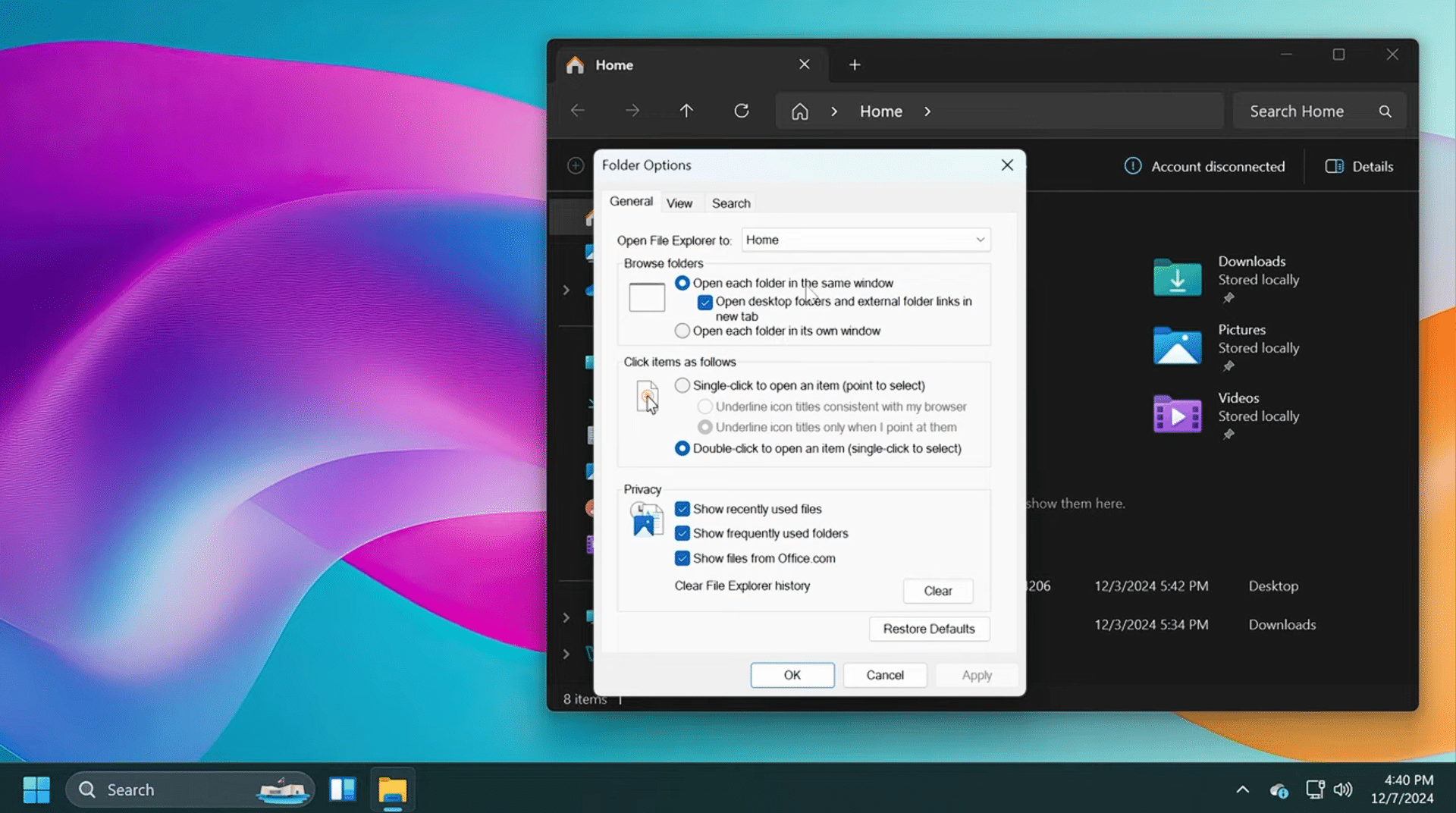
Task: Uncheck Show files from Office.com
Action: [682, 558]
